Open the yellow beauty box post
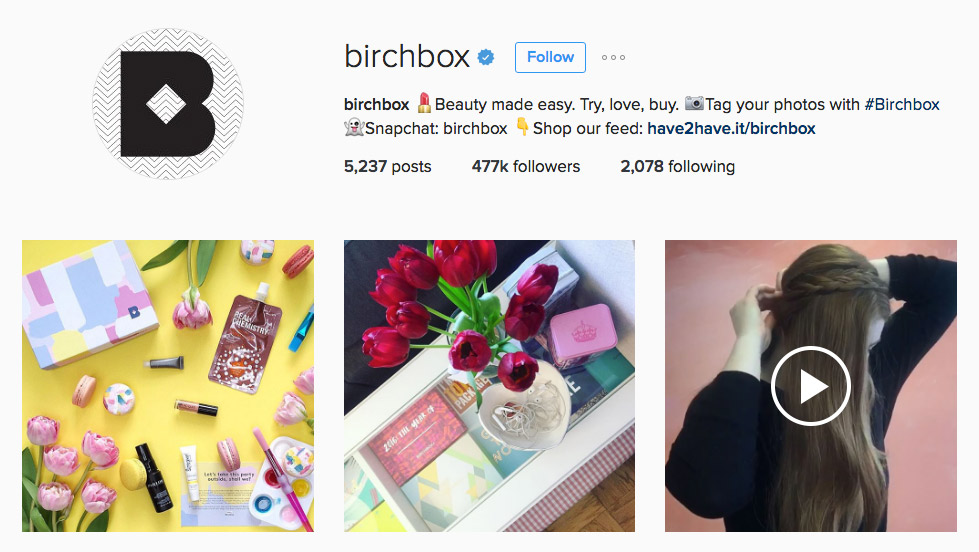The image size is (979, 552). (168, 386)
